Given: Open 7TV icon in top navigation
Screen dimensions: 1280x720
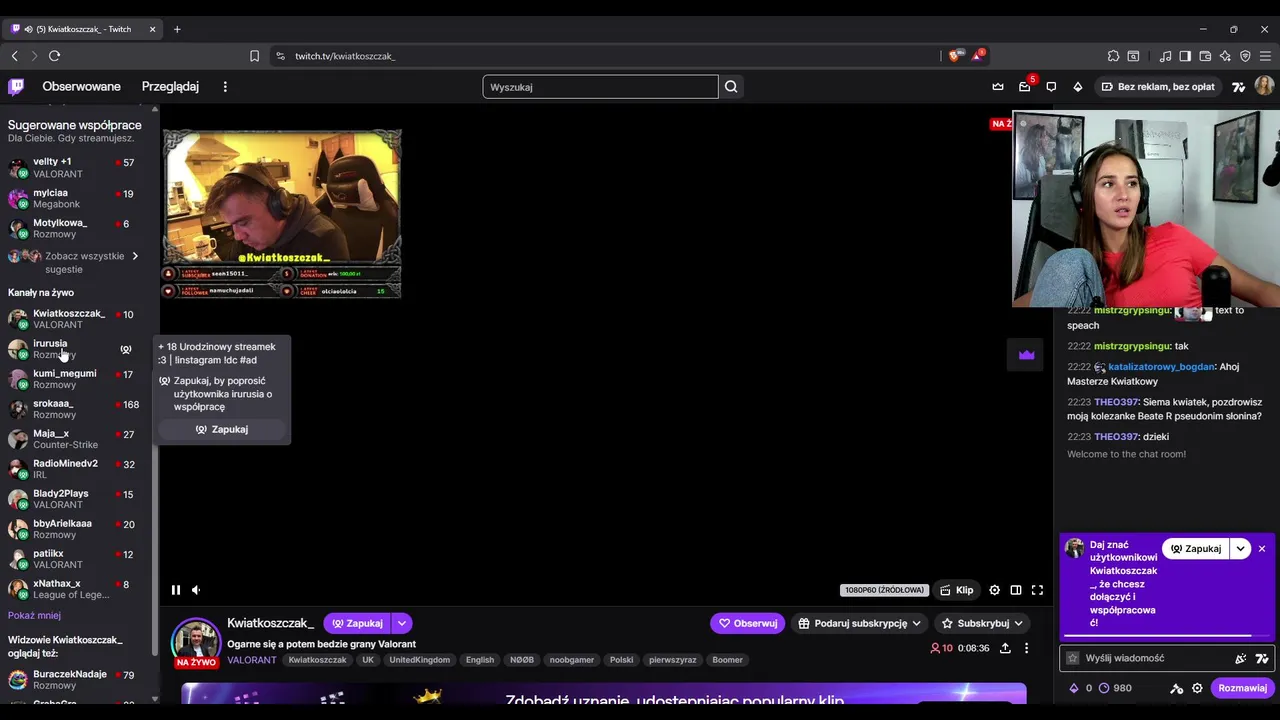Looking at the screenshot, I should click(1239, 87).
